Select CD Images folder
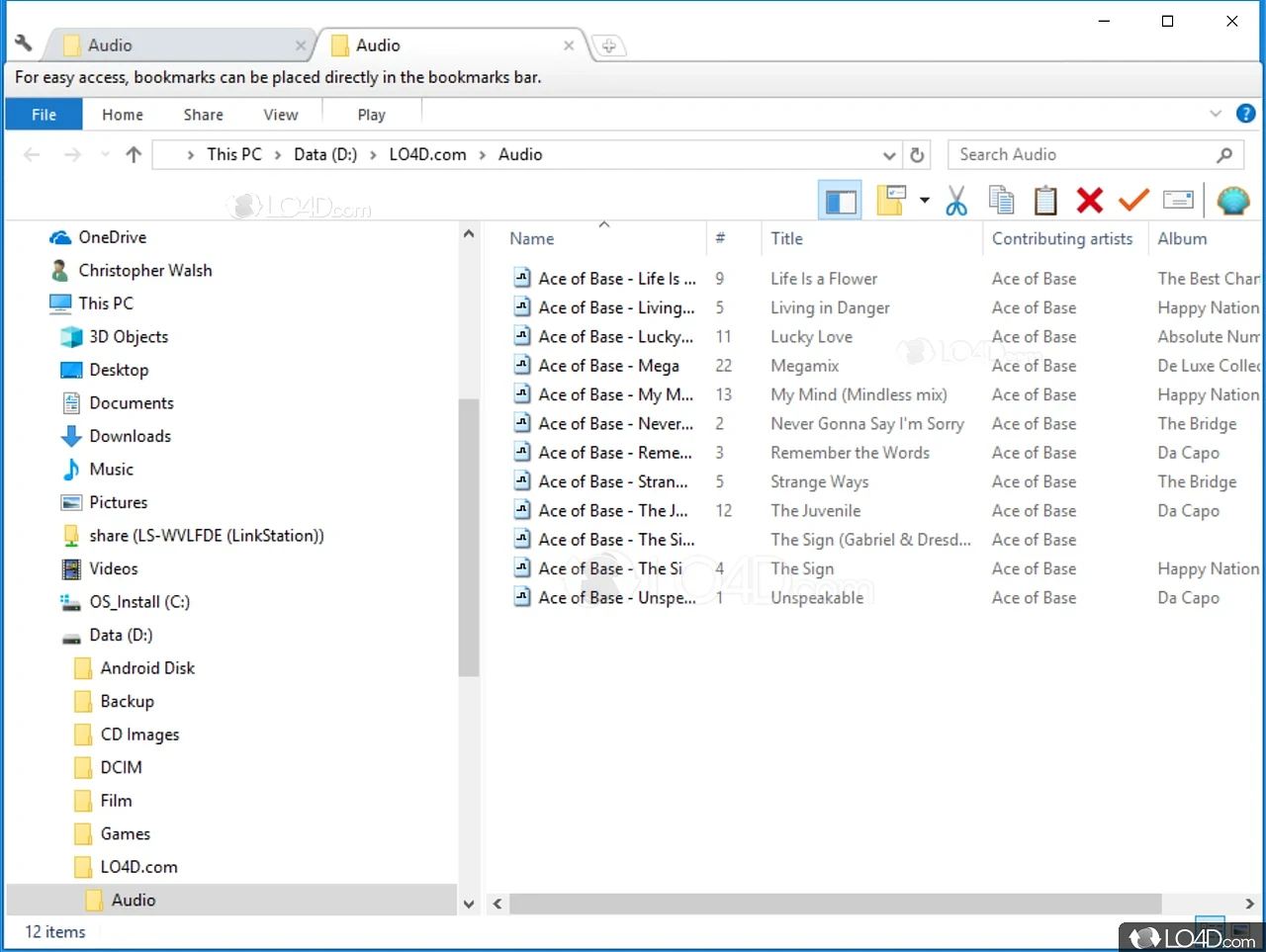1266x952 pixels. (x=139, y=734)
